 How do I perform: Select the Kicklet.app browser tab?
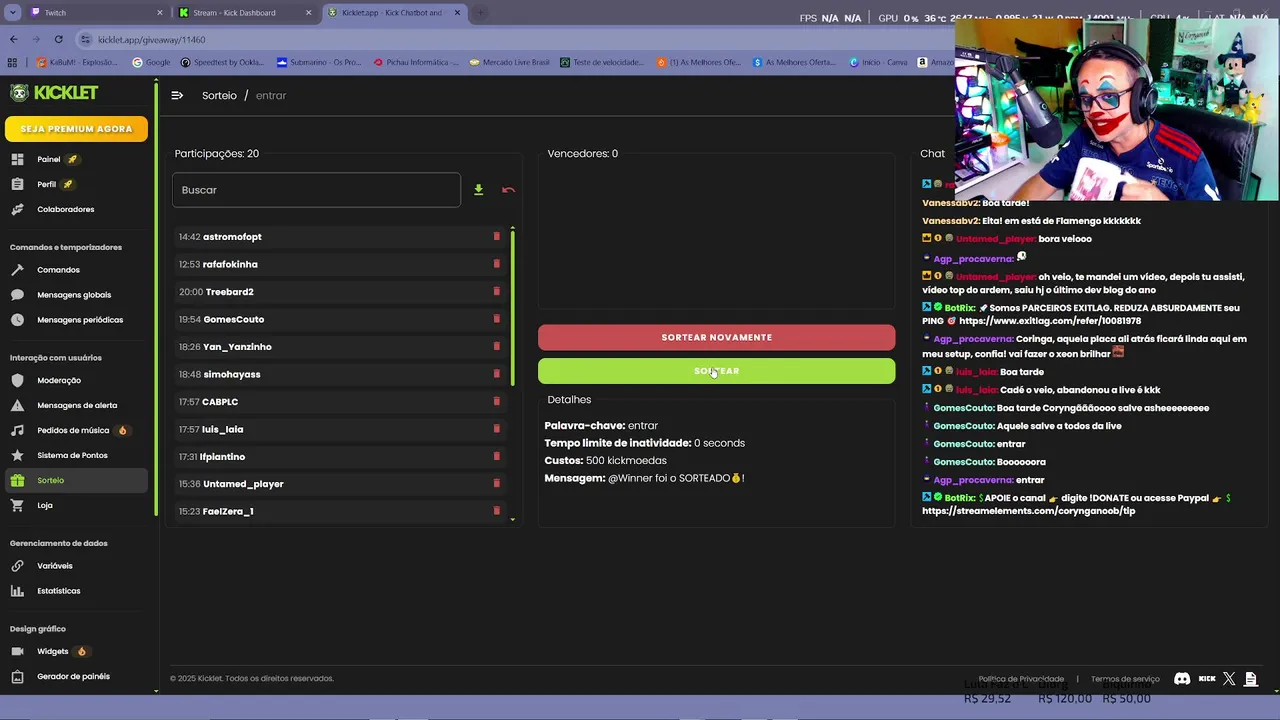(x=395, y=13)
